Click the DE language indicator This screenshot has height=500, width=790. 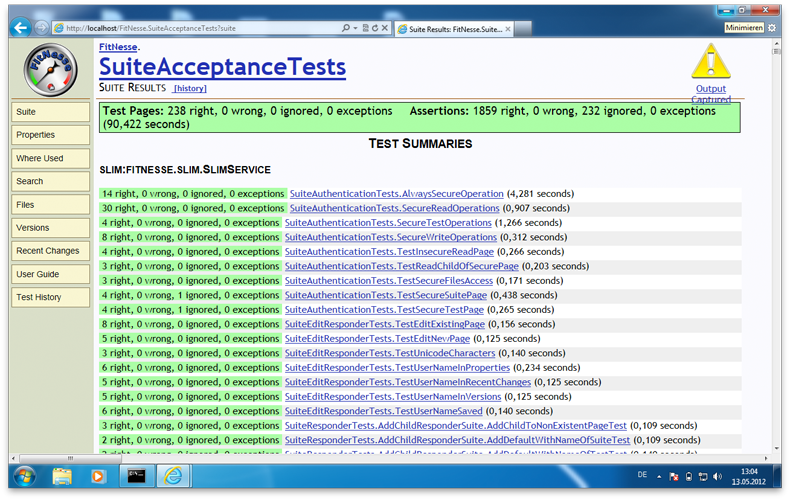[642, 475]
